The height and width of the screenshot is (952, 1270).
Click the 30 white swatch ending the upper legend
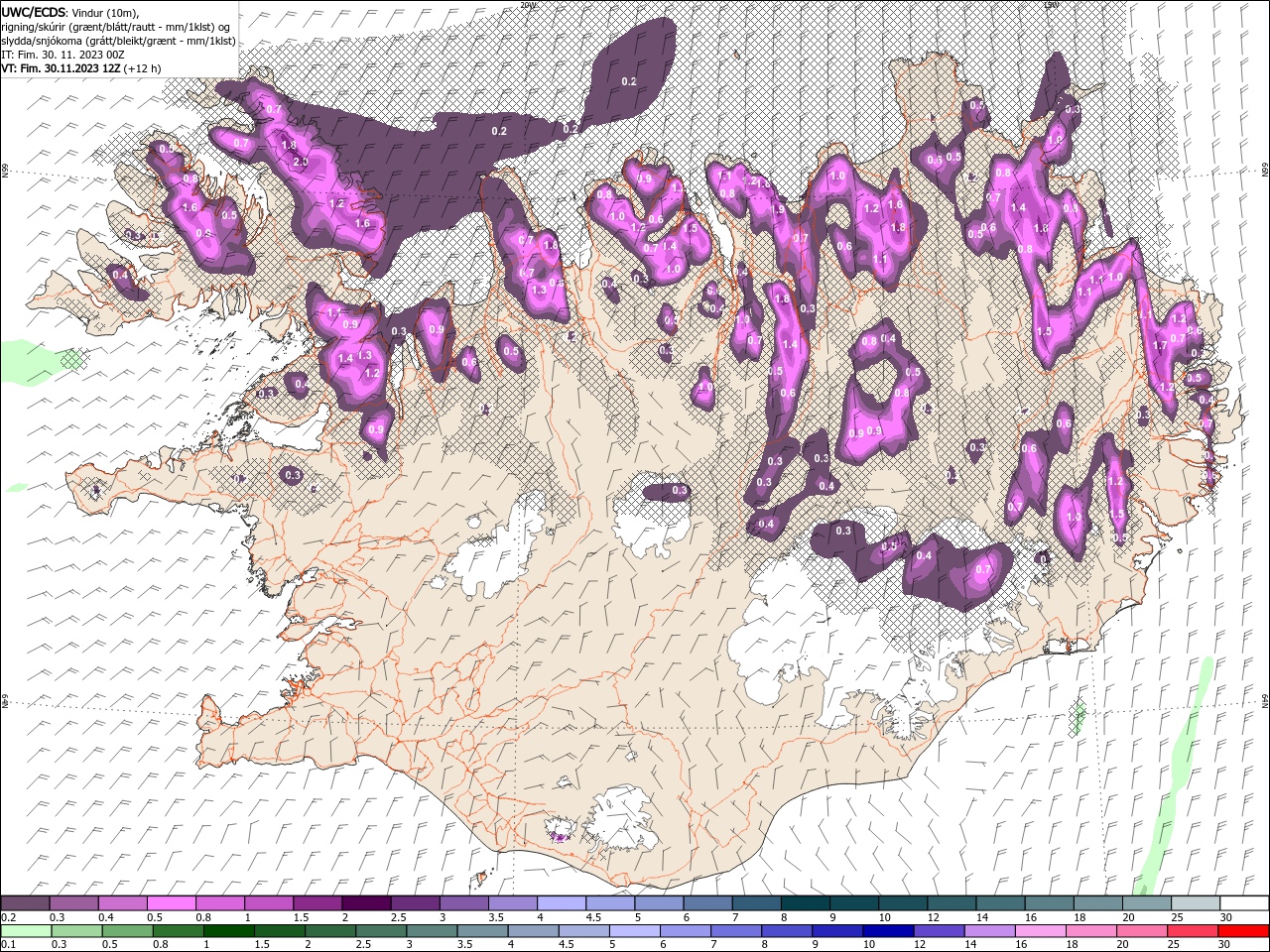coord(1243,903)
